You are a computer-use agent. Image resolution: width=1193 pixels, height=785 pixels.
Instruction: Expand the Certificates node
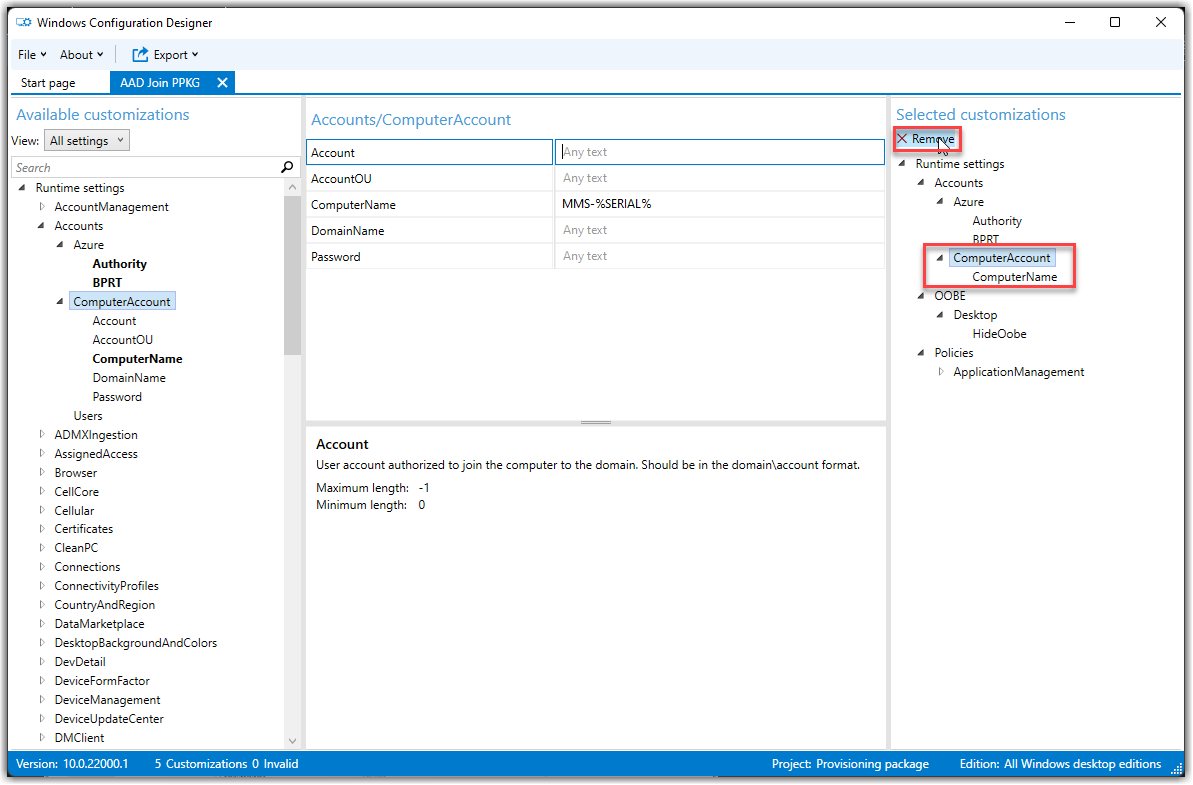tap(42, 529)
